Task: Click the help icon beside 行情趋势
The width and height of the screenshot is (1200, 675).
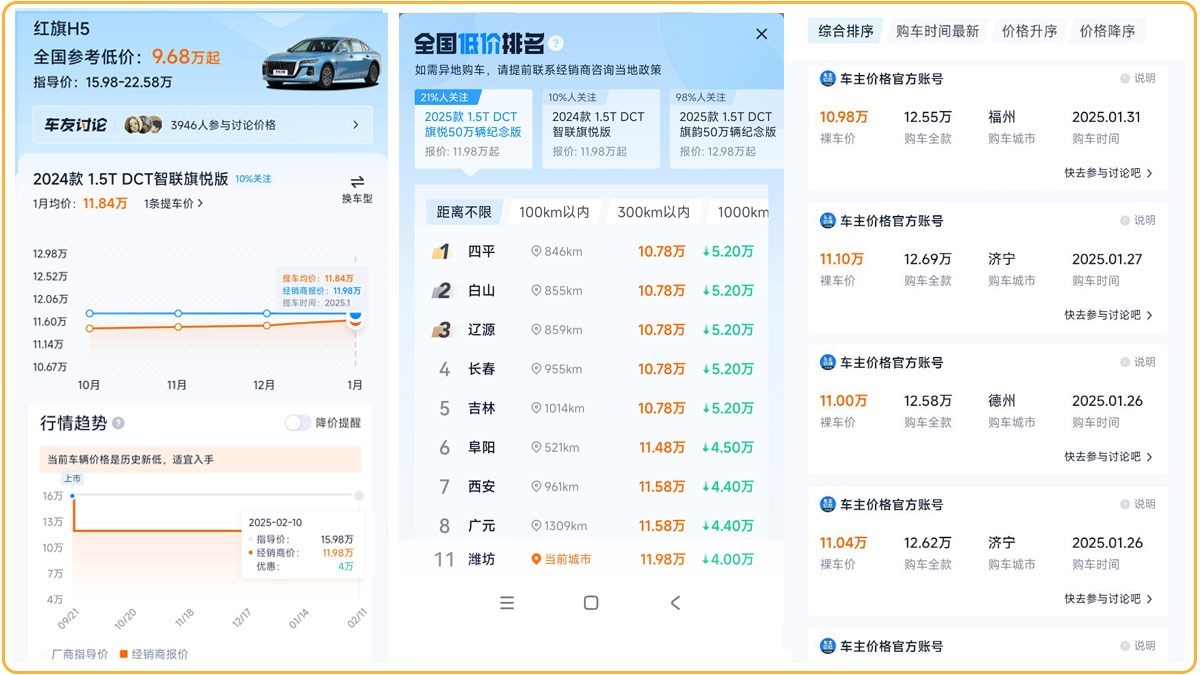Action: click(x=118, y=423)
